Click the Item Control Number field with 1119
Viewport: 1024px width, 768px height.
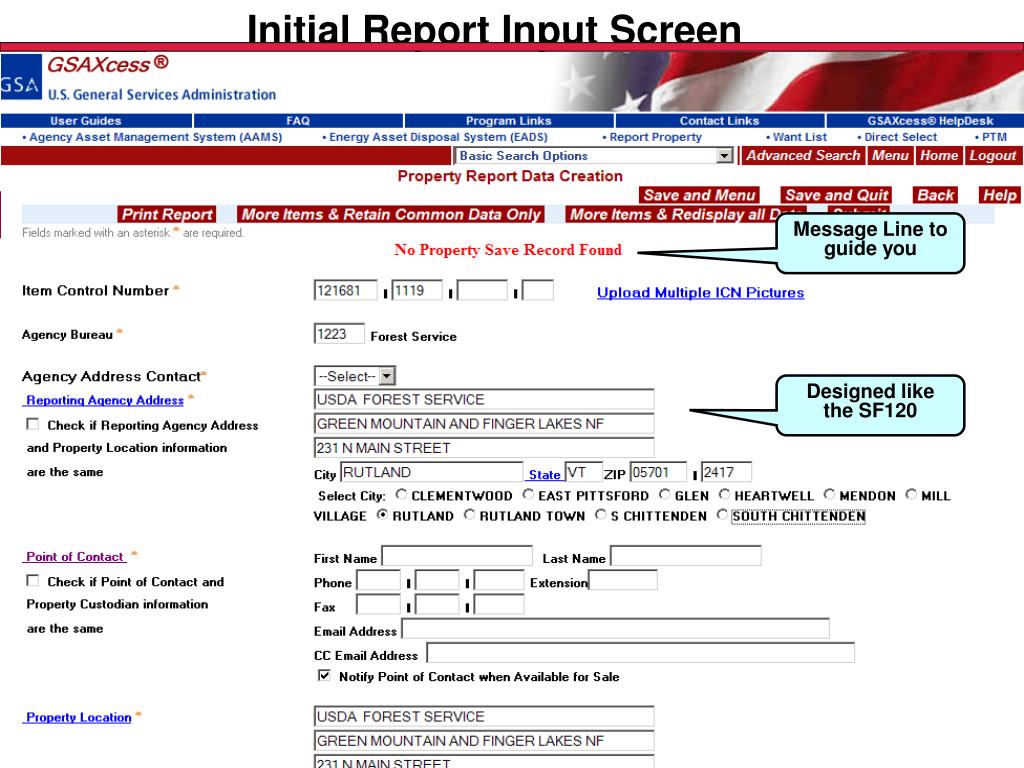click(417, 290)
